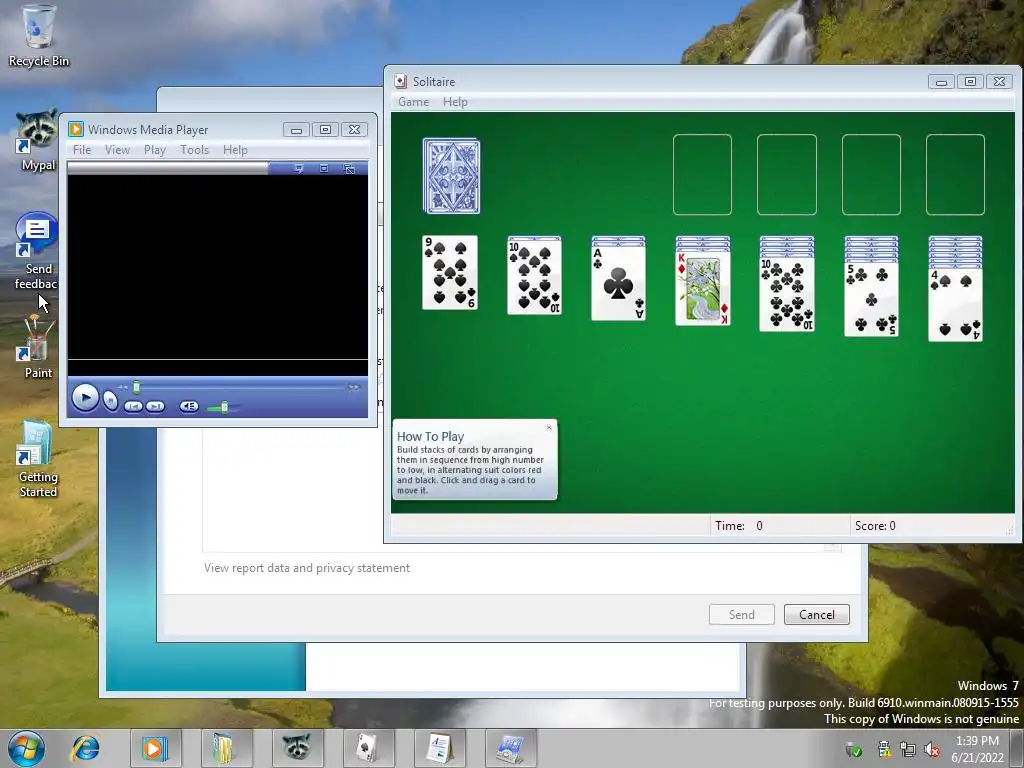Switch to the last taskbar app button

pyautogui.click(x=511, y=748)
